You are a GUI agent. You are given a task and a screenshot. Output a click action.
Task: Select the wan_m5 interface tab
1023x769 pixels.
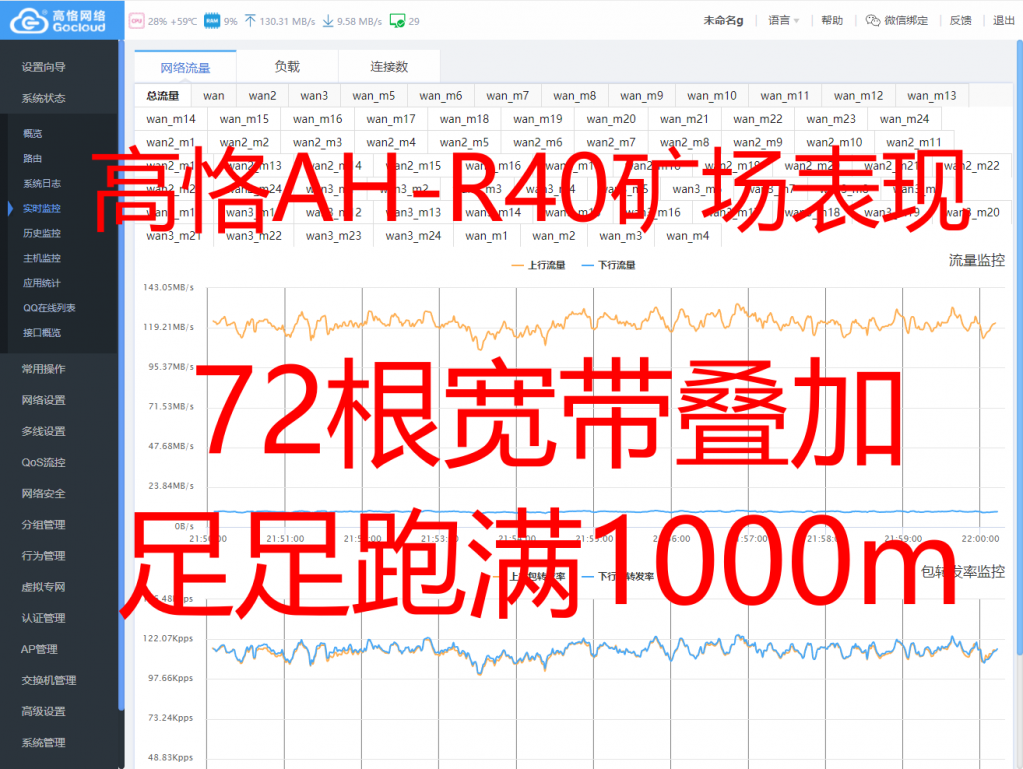point(374,96)
